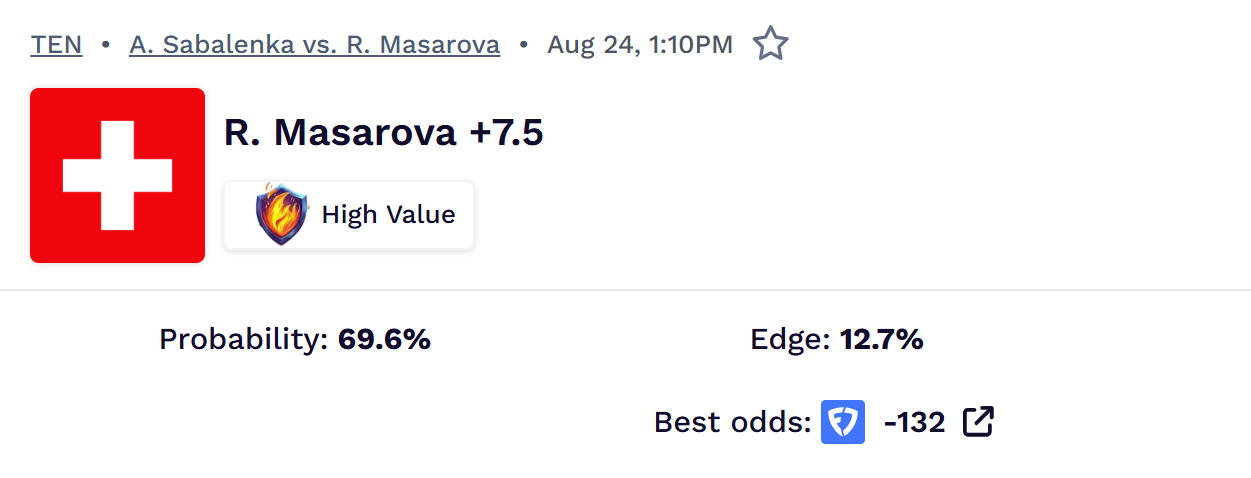
Task: Open the TEN sport link
Action: coord(57,45)
